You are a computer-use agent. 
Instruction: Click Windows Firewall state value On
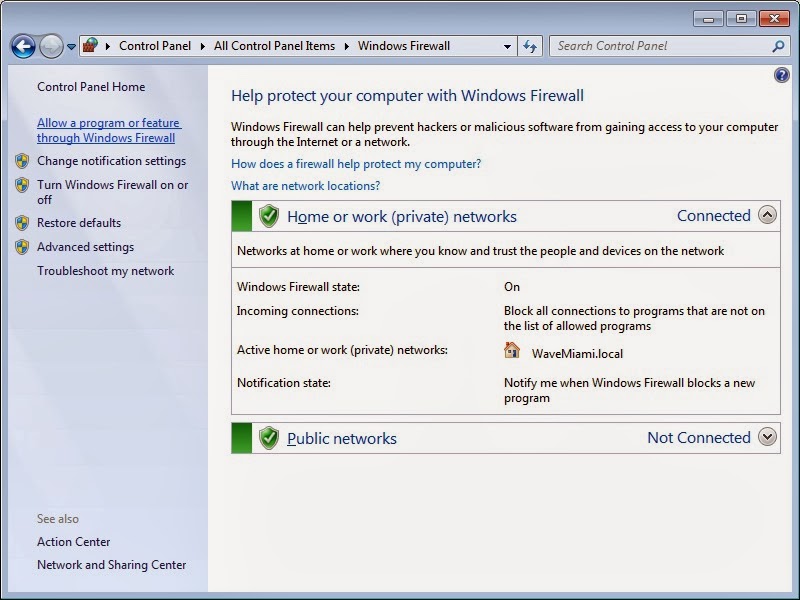point(512,287)
